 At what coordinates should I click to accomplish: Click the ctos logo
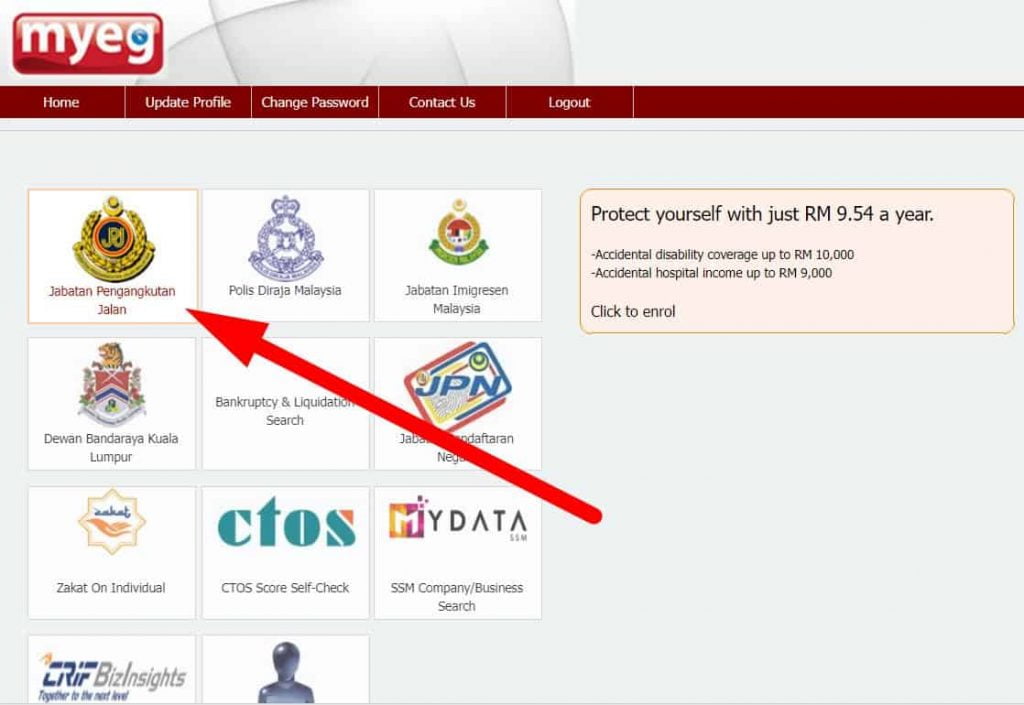286,526
